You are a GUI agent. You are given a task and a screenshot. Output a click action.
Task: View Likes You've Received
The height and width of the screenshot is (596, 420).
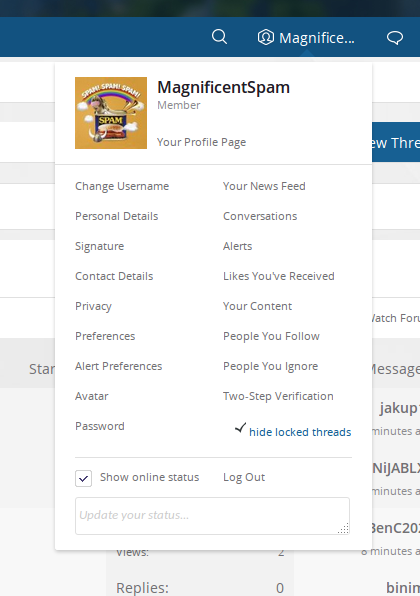tap(279, 276)
